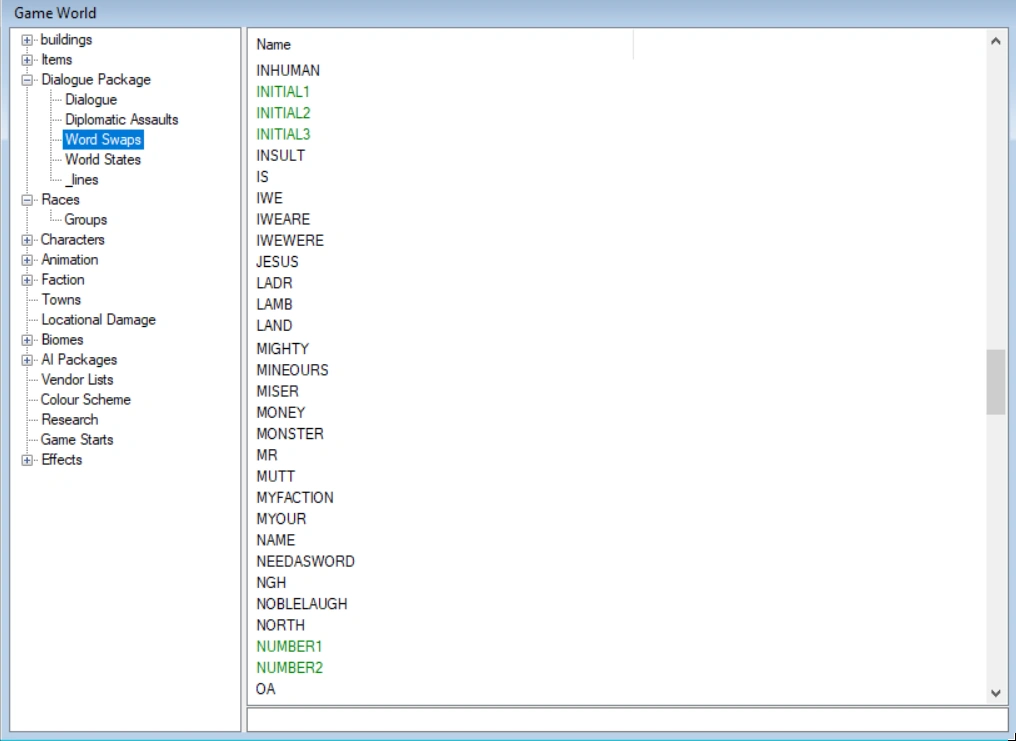Viewport: 1016px width, 741px height.
Task: Select the MONEY list entry
Action: (x=281, y=413)
